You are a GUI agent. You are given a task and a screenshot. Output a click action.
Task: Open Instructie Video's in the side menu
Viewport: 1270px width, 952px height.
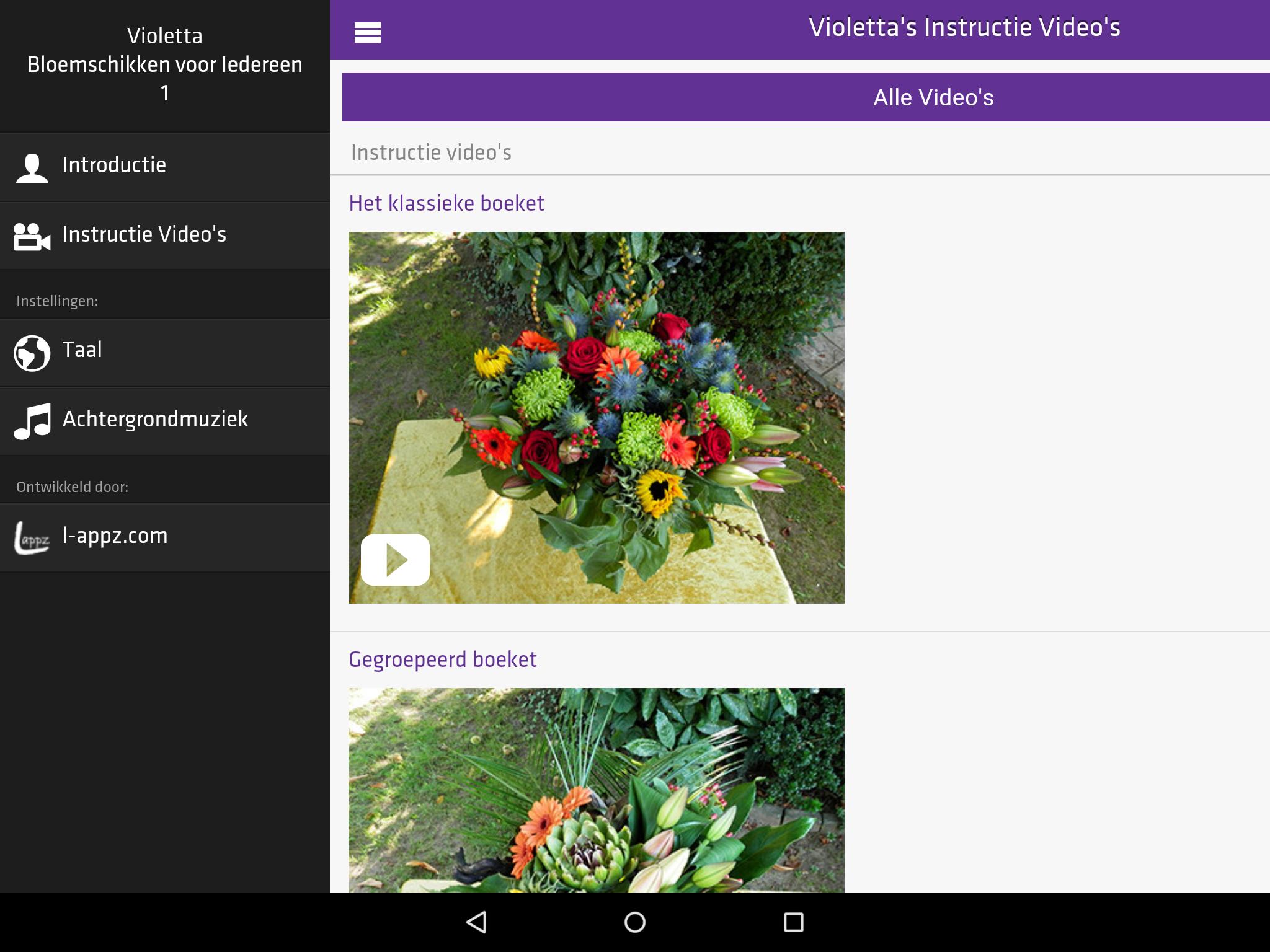pyautogui.click(x=165, y=236)
